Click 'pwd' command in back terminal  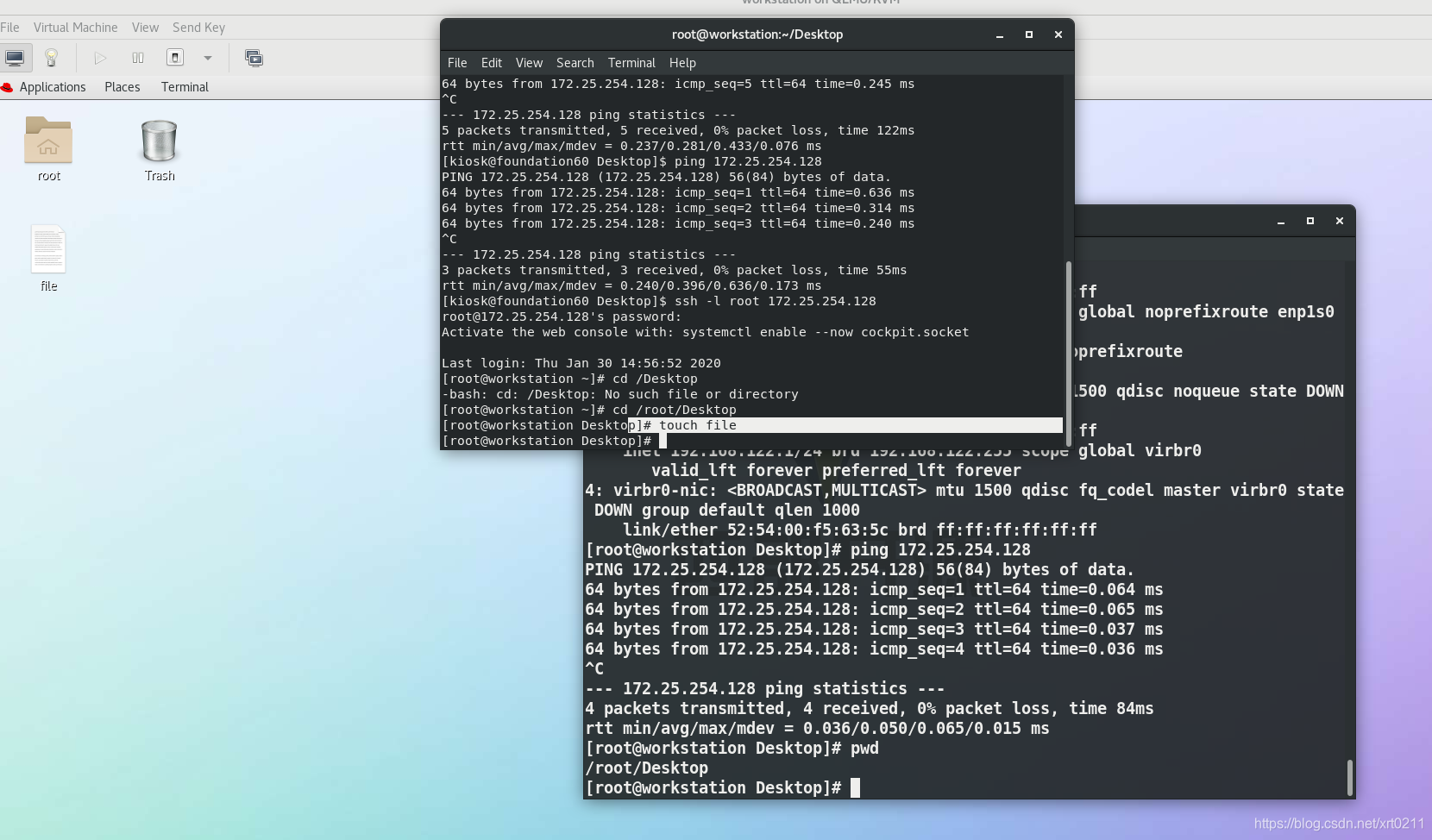pos(864,749)
